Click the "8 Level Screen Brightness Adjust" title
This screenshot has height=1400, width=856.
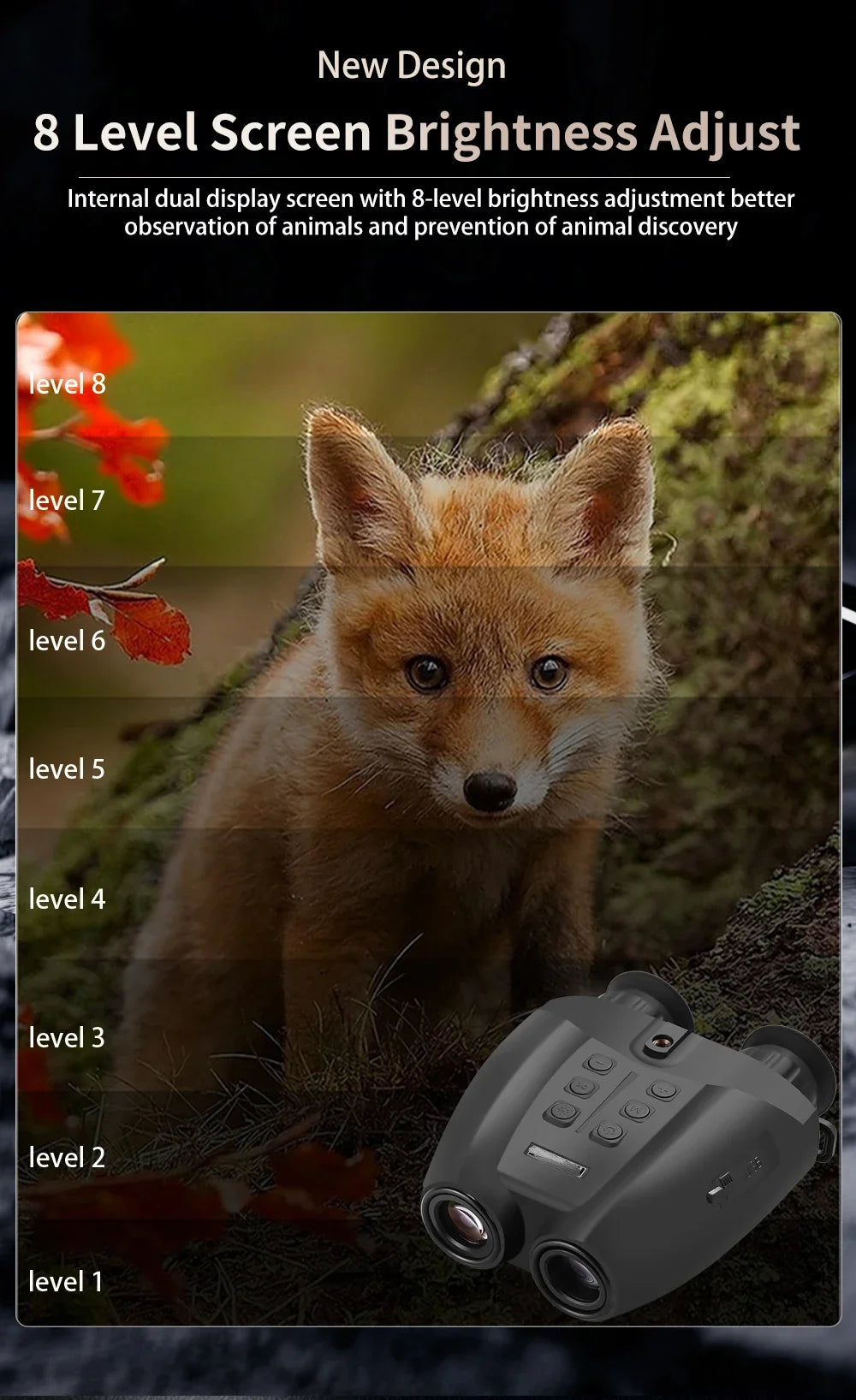tap(416, 133)
